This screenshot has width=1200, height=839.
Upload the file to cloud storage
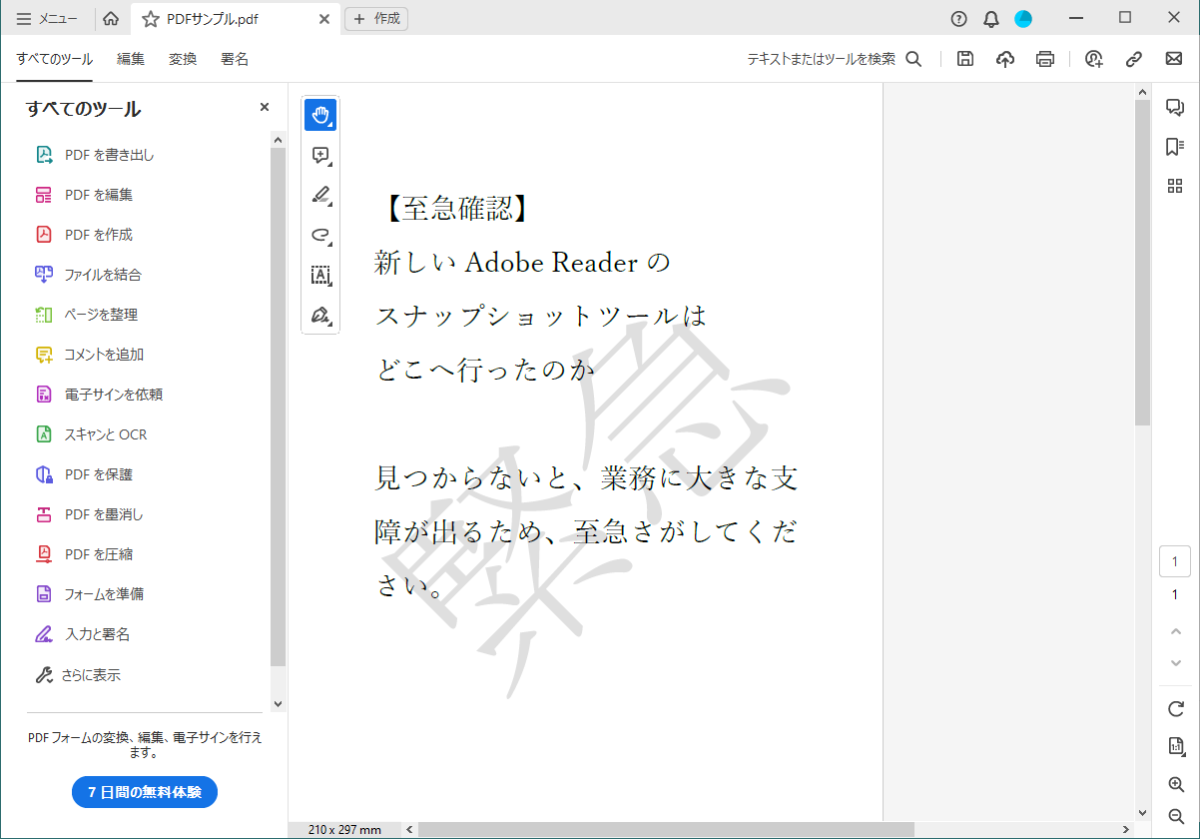pos(1005,59)
